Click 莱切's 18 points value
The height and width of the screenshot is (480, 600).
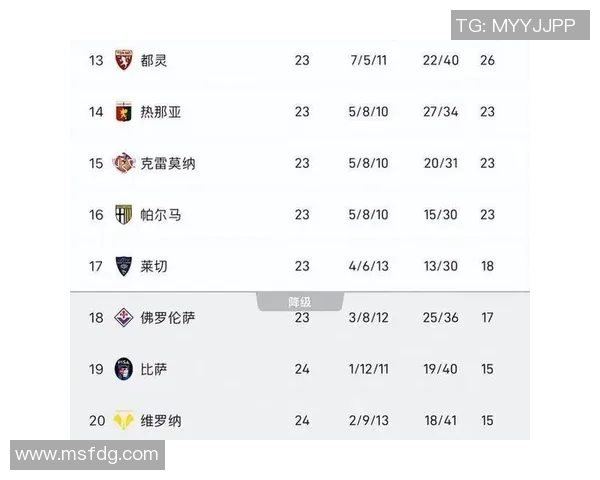(487, 266)
